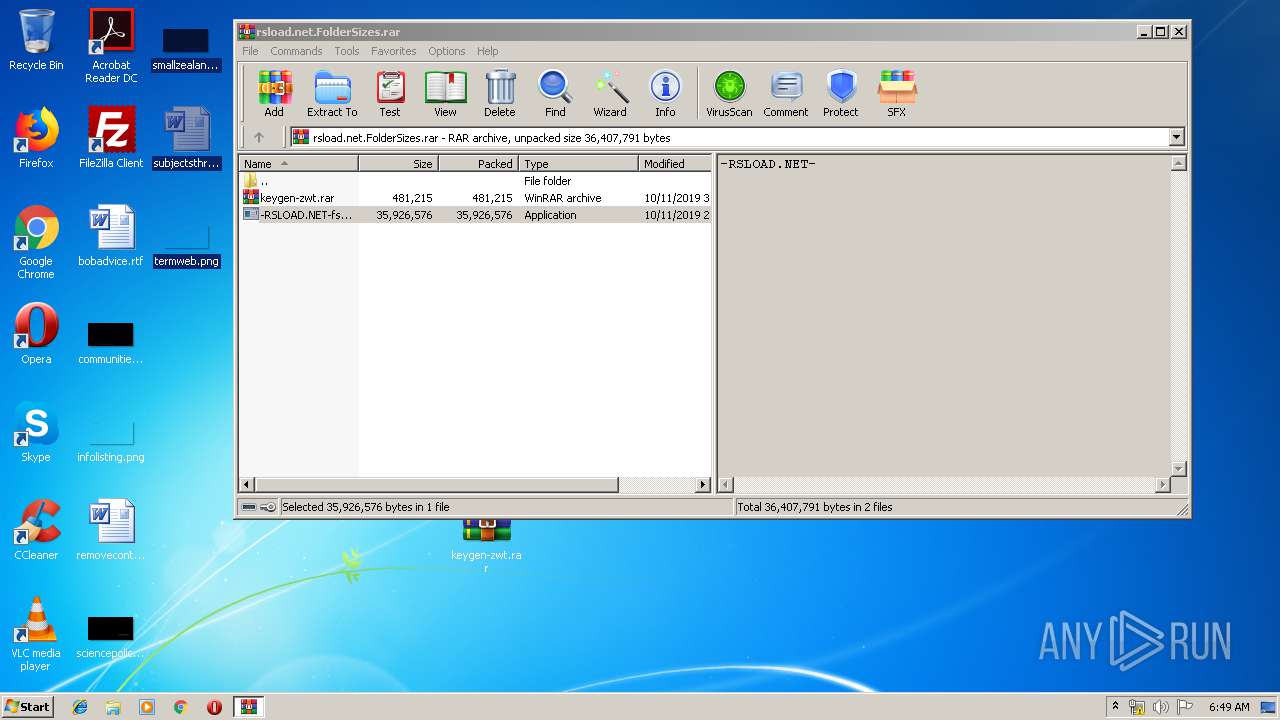Sort by the Packed column header
This screenshot has height=720, width=1280.
pyautogui.click(x=478, y=163)
